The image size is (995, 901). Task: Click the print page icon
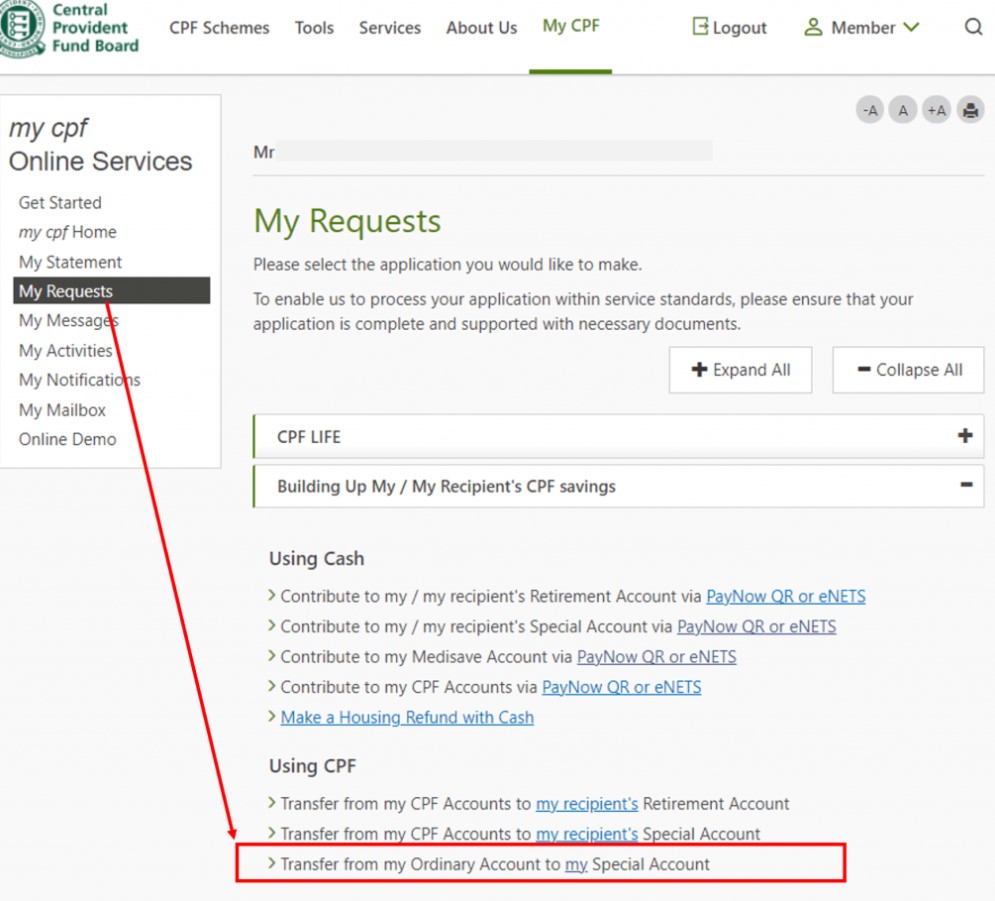tap(970, 111)
